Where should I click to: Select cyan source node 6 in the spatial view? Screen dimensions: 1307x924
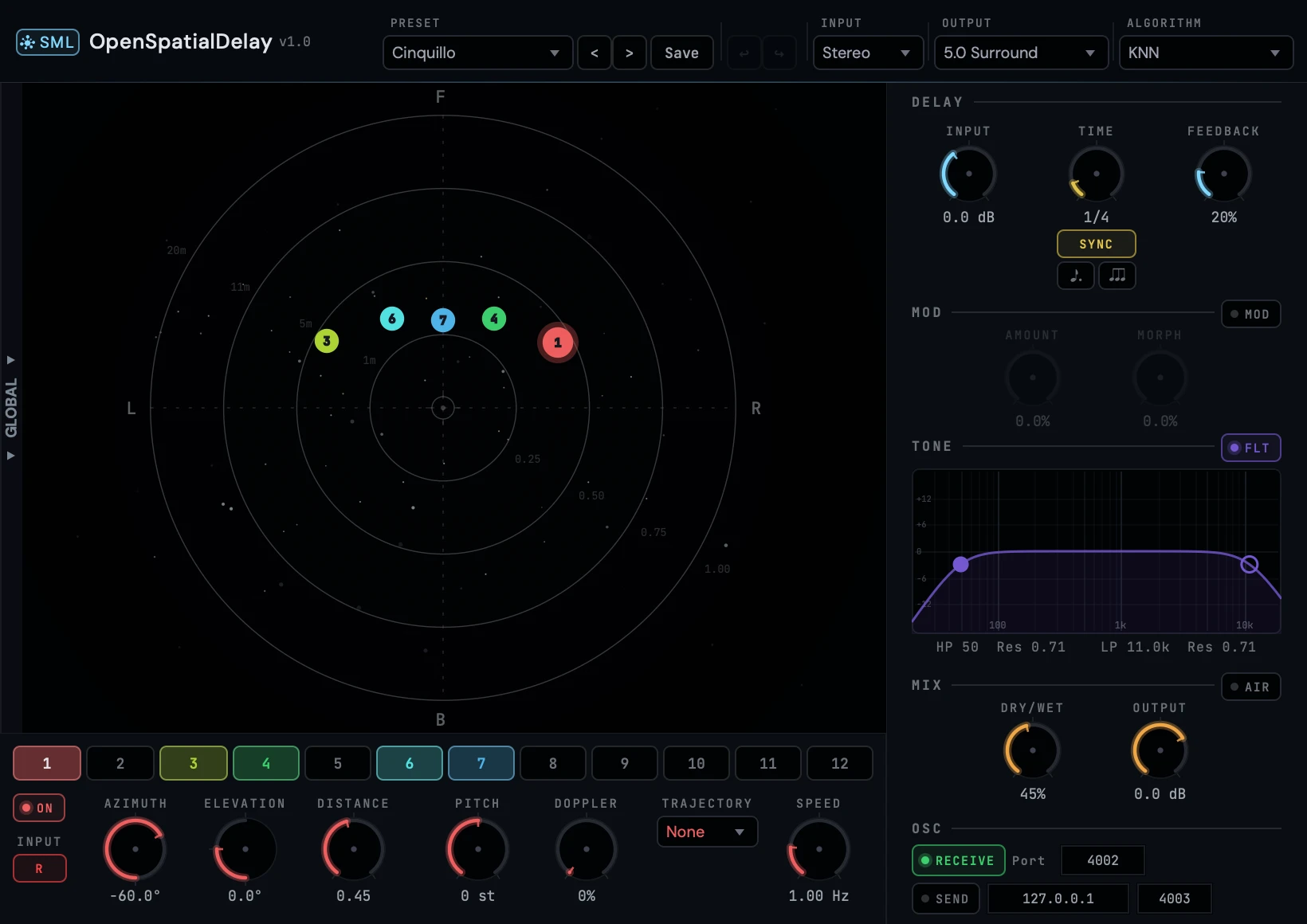click(392, 319)
